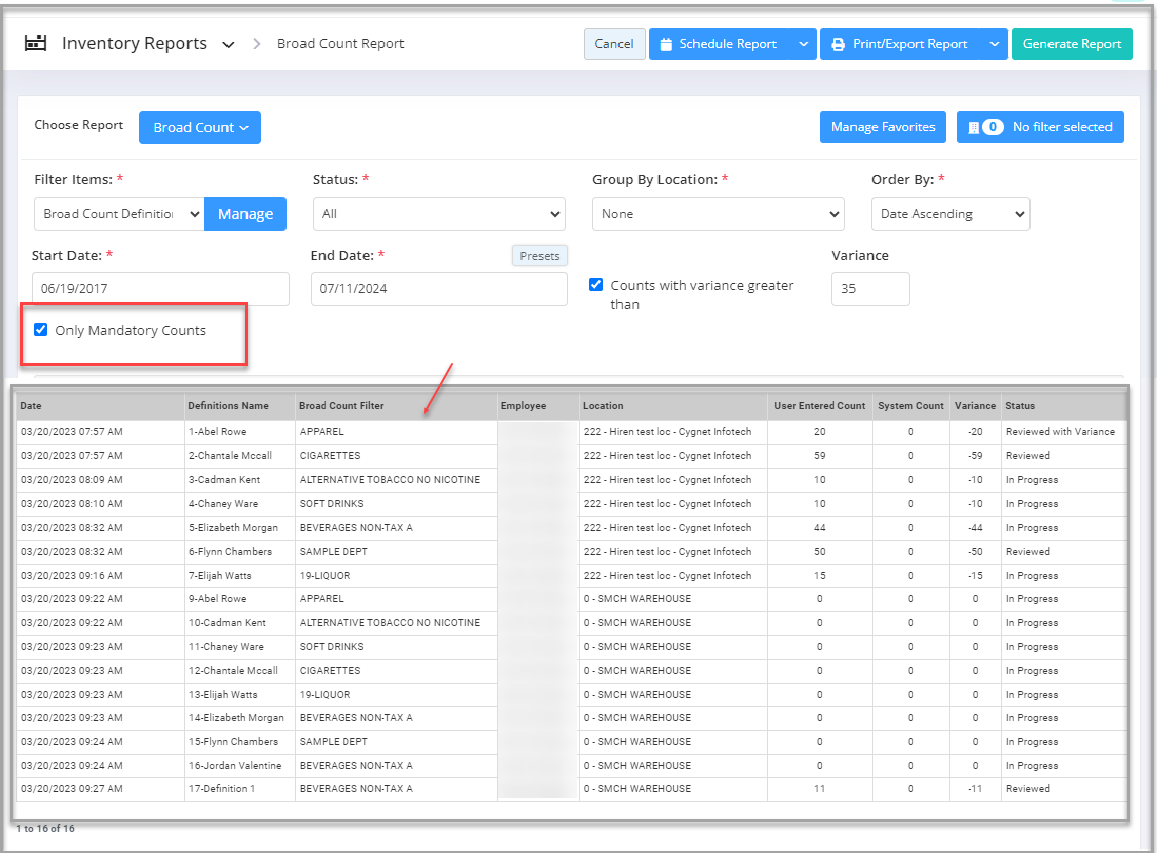Click the Start Date input field
The image size is (1158, 853).
coord(160,289)
